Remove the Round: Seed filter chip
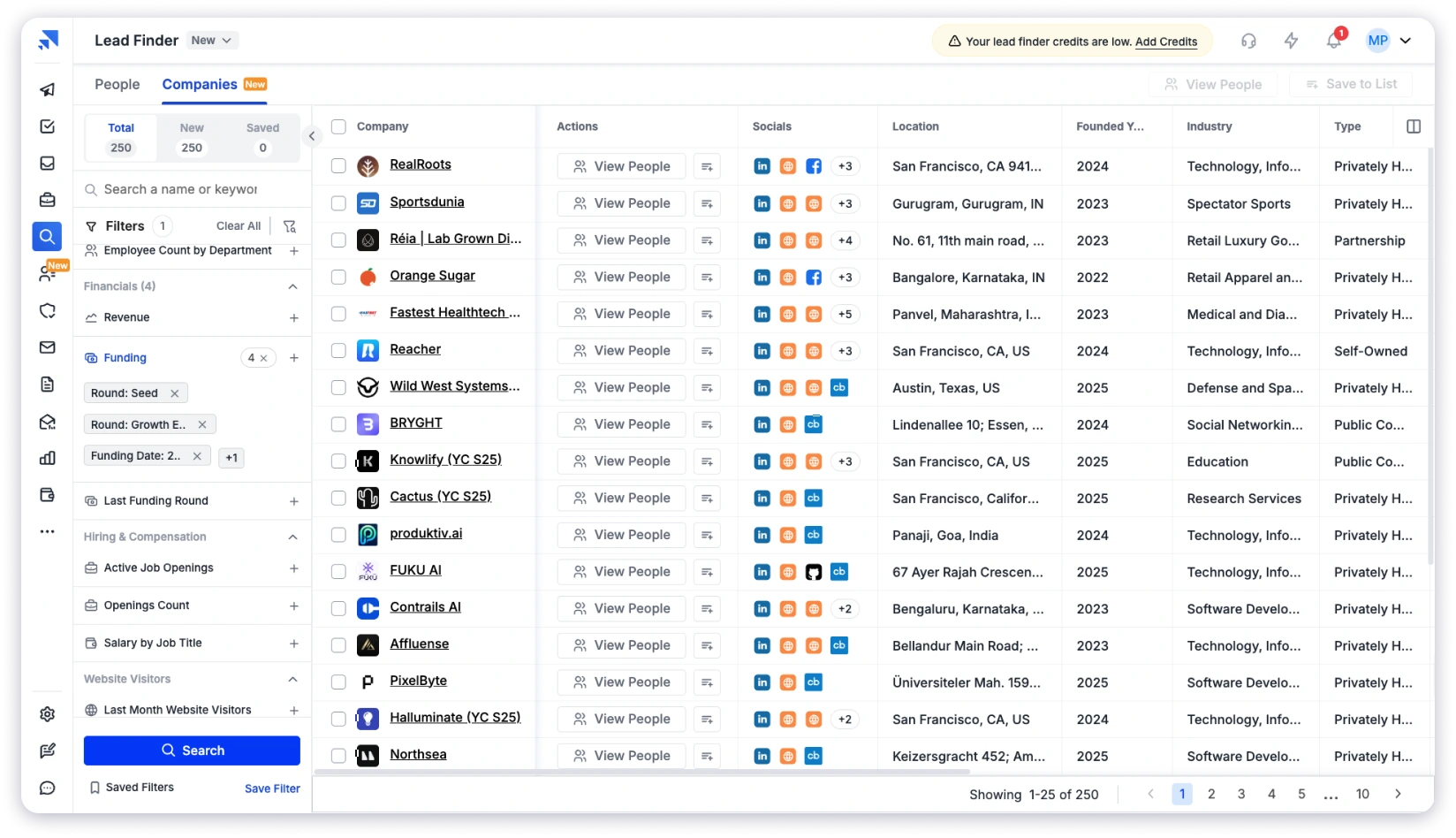Screen dimensions: 1456x838 coord(174,392)
